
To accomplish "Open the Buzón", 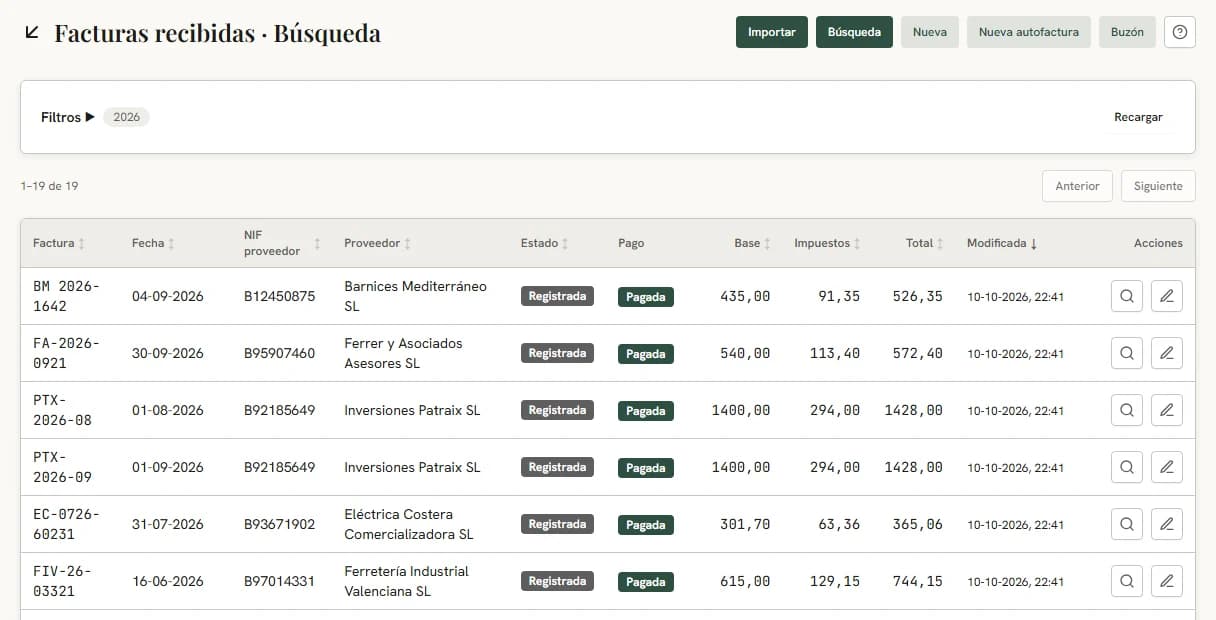I will (1127, 32).
